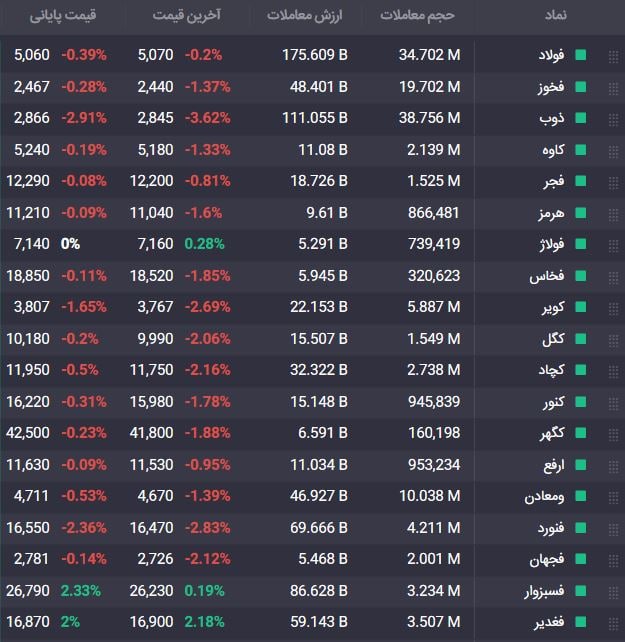
Task: Click the green status square beside فخاس
Action: coord(580,276)
